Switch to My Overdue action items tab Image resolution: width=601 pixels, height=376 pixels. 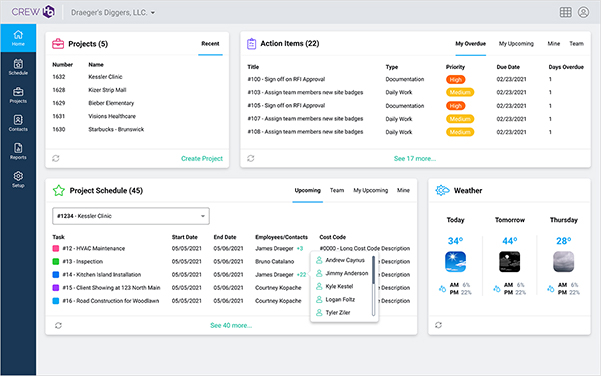tap(470, 44)
